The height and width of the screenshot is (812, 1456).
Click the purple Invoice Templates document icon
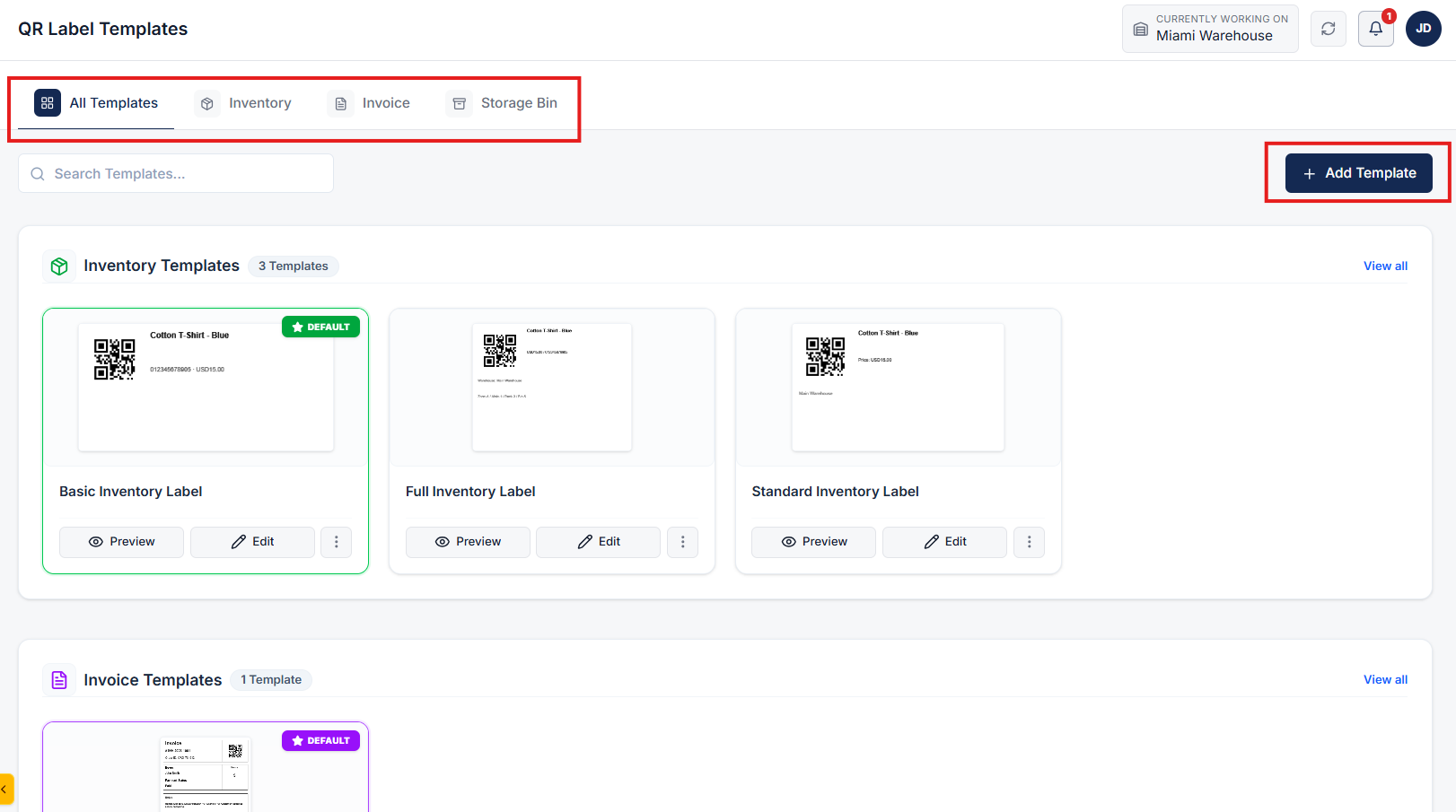pos(59,680)
